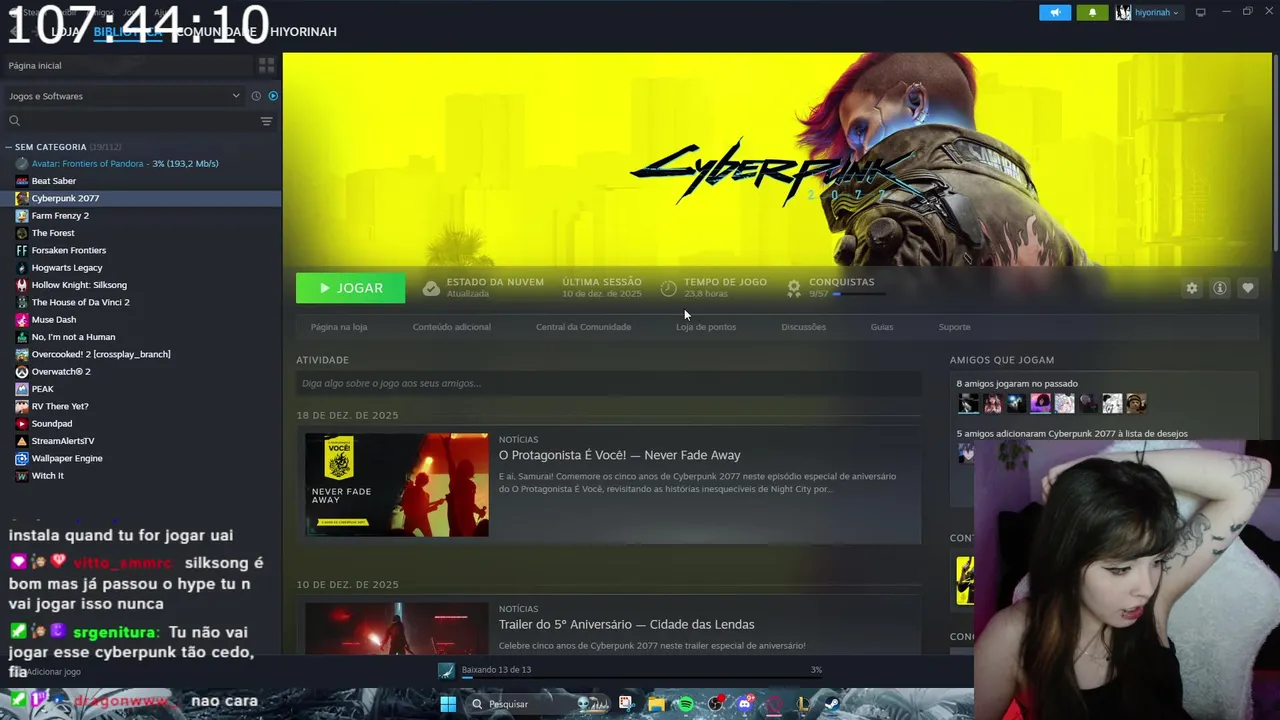
Task: Sort library by recent activity clock icon
Action: (256, 96)
